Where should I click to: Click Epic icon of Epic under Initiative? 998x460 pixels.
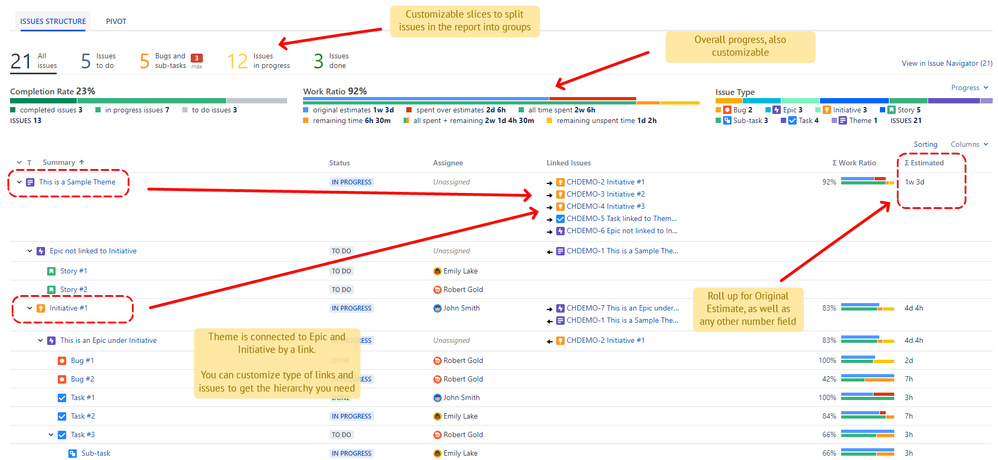52,340
